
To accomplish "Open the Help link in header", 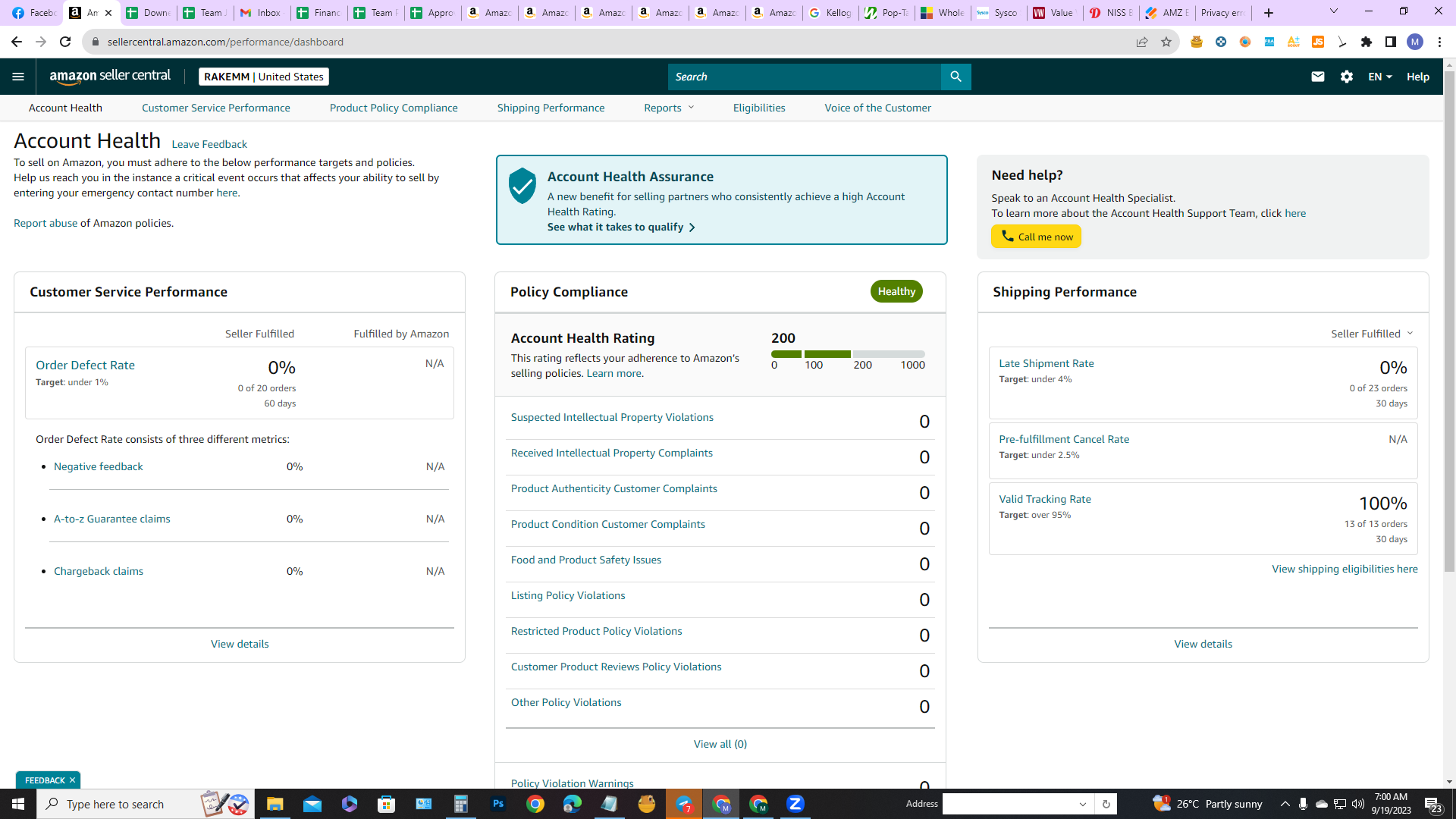I will click(x=1418, y=77).
